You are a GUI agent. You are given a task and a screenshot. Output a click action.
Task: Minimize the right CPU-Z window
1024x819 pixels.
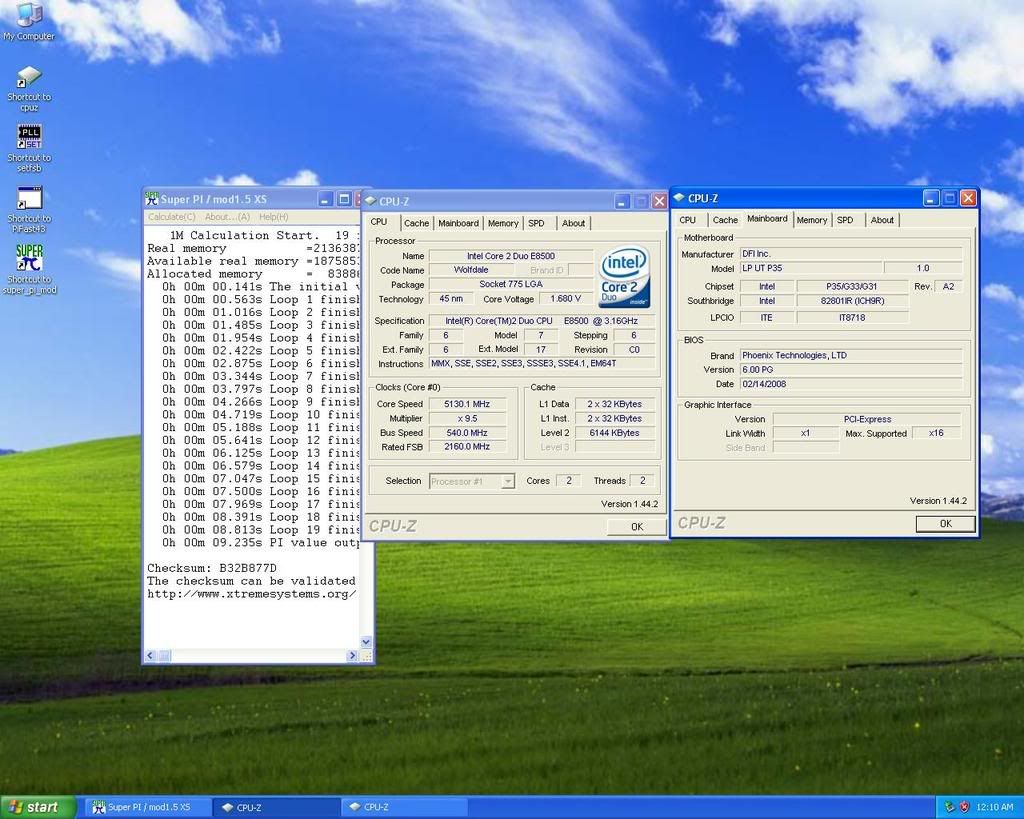[x=931, y=198]
